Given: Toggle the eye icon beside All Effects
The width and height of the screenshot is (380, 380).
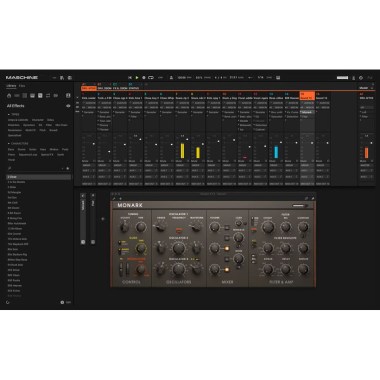Looking at the screenshot, I should [x=68, y=106].
